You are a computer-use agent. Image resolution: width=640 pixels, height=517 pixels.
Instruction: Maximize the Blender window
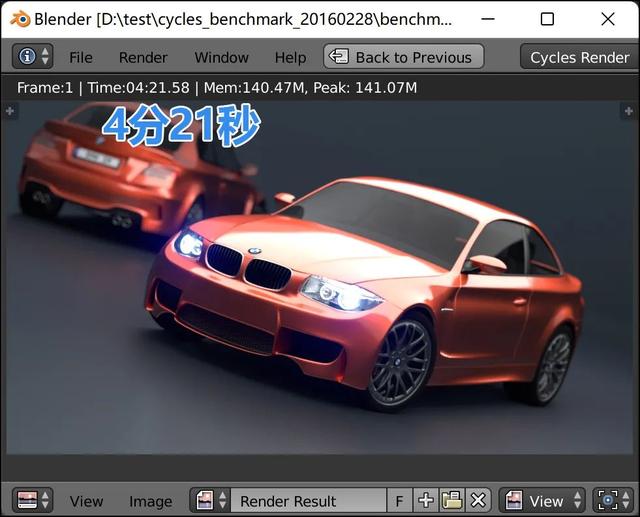[547, 19]
